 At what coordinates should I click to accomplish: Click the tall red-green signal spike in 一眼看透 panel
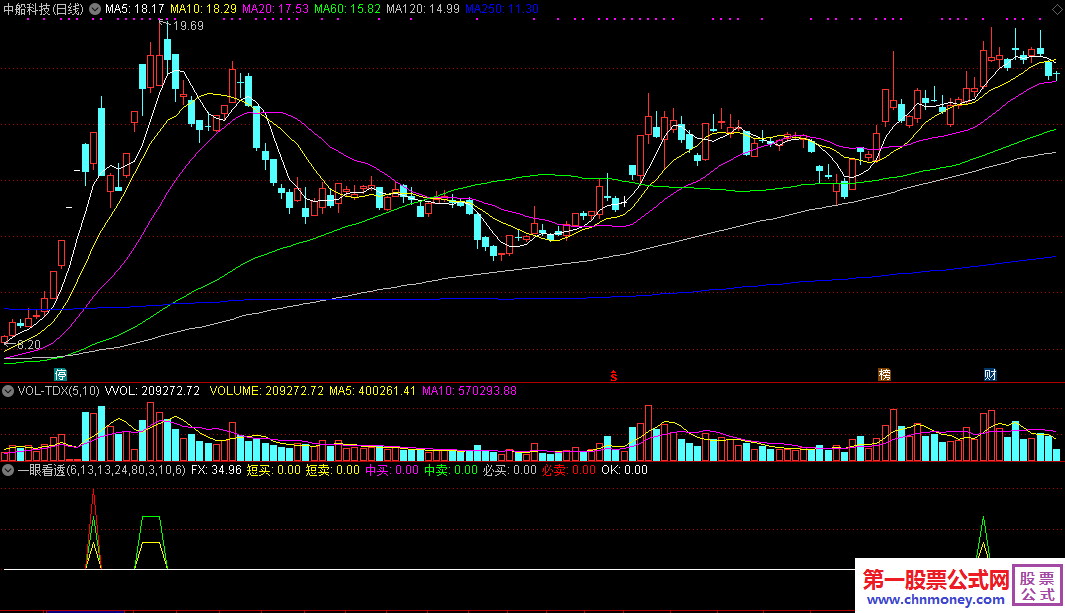pos(93,530)
